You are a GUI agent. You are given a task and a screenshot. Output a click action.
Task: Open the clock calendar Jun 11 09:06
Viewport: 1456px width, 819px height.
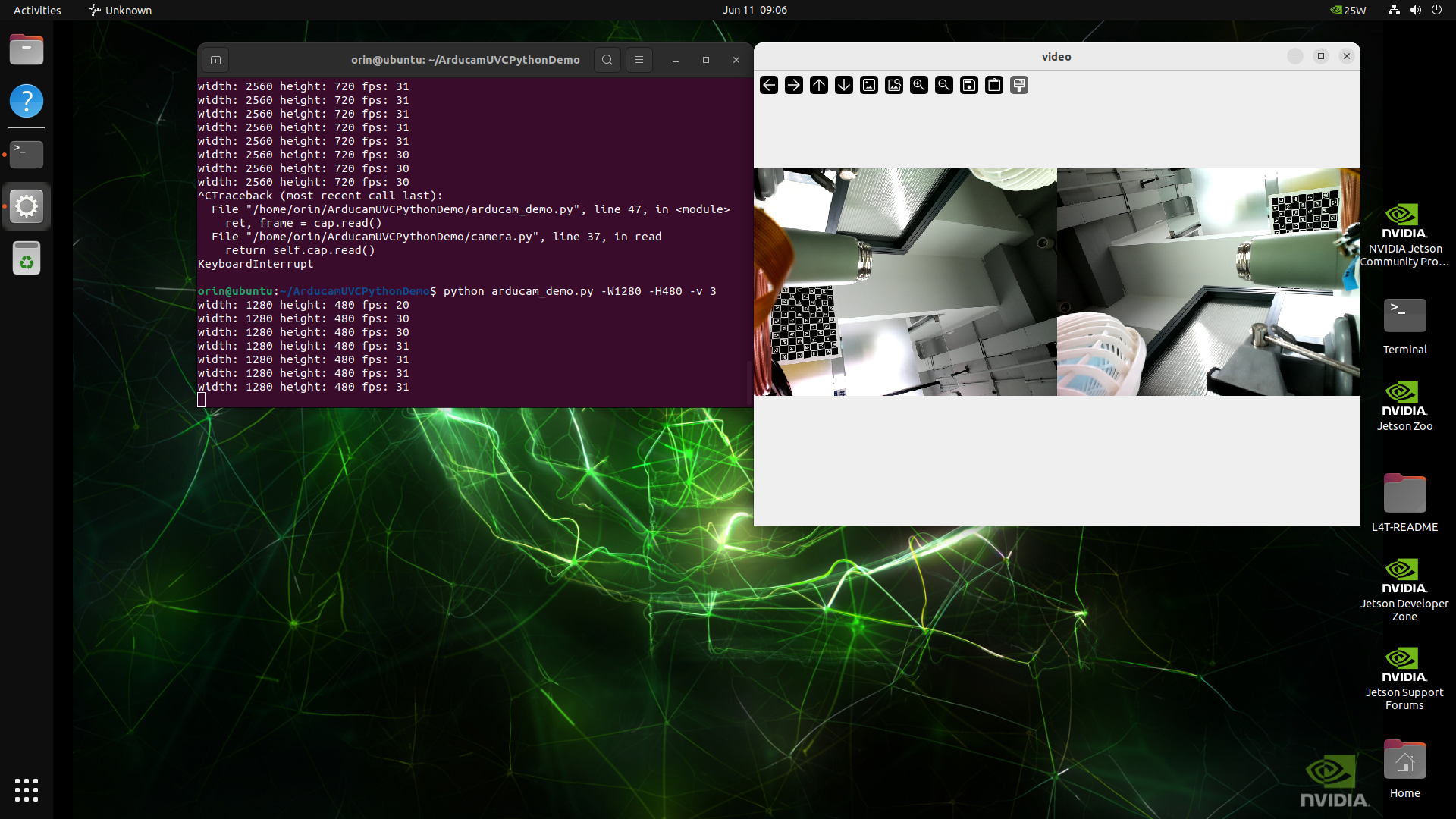point(755,10)
